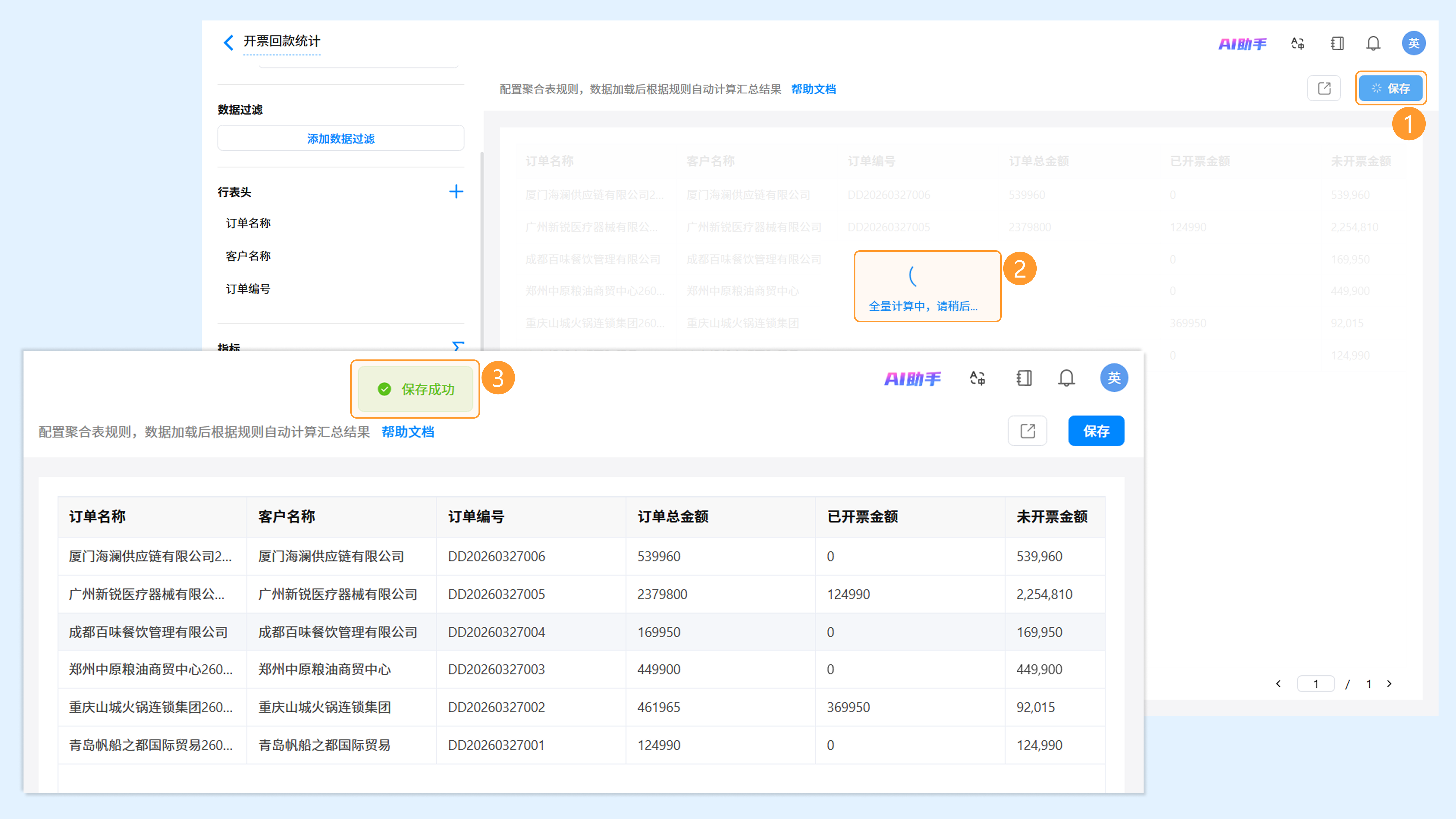
Task: Open the user avatar 英 in front window
Action: click(x=1114, y=378)
